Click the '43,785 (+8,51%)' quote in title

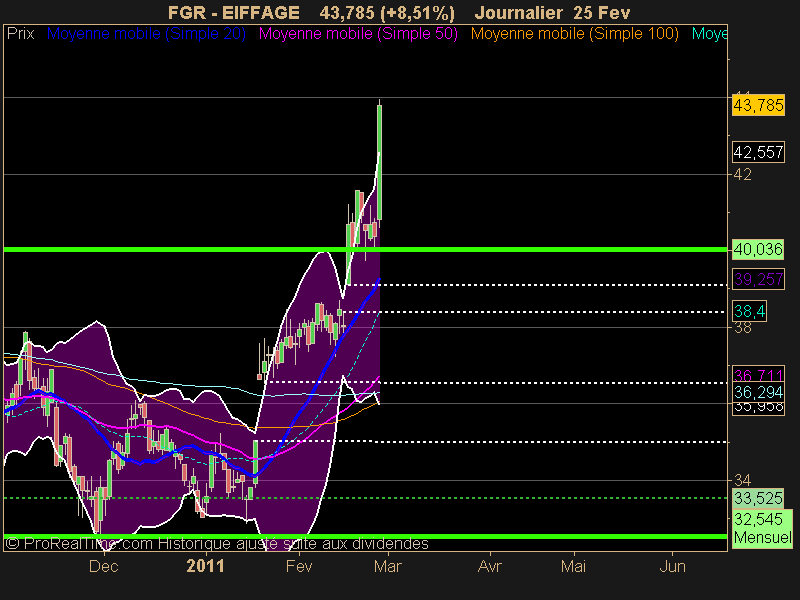click(x=387, y=13)
